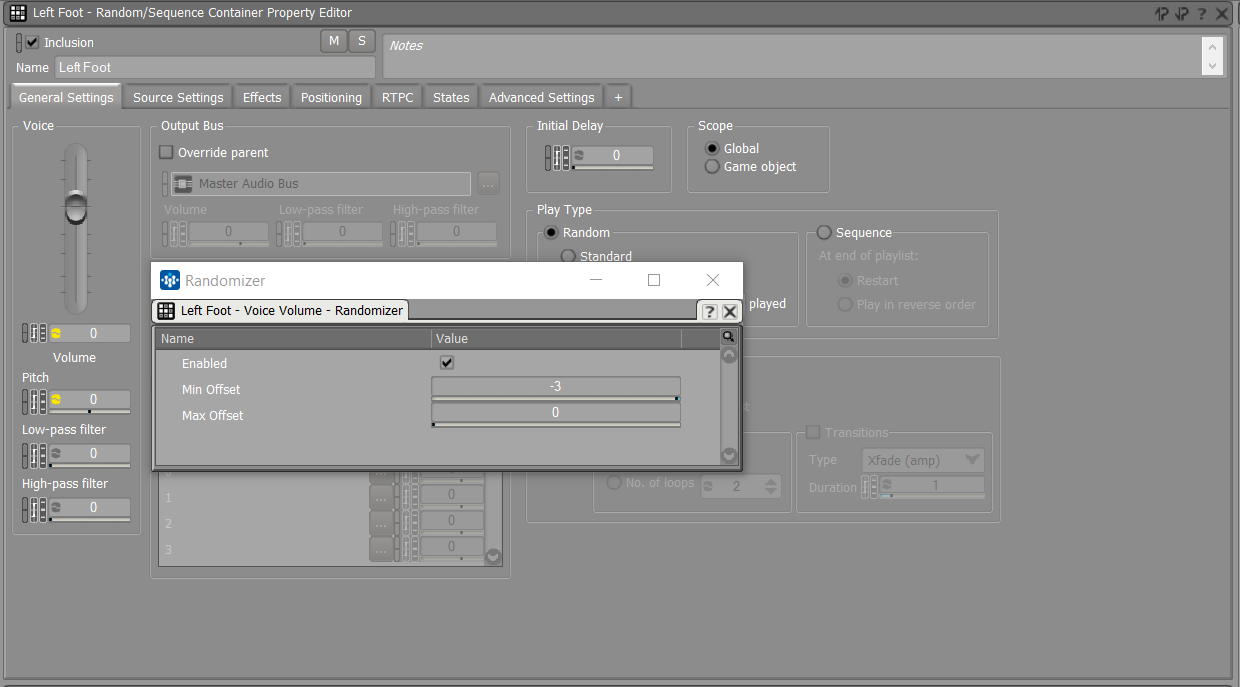
Task: Click the Voice volume fader handle
Action: click(x=76, y=208)
